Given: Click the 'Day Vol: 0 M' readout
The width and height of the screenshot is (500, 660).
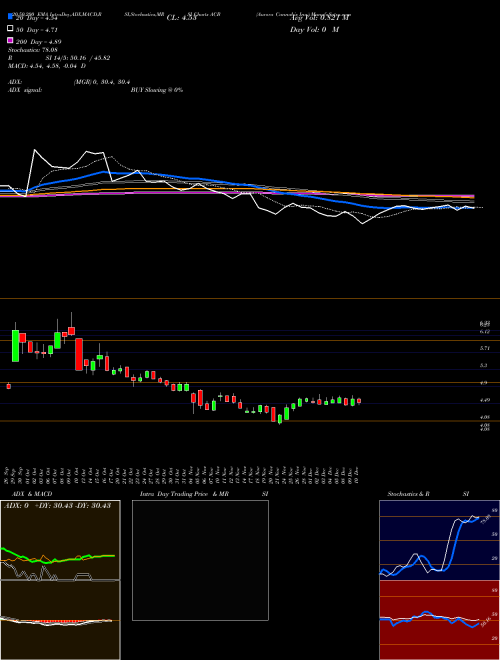Looking at the screenshot, I should pos(314,29).
